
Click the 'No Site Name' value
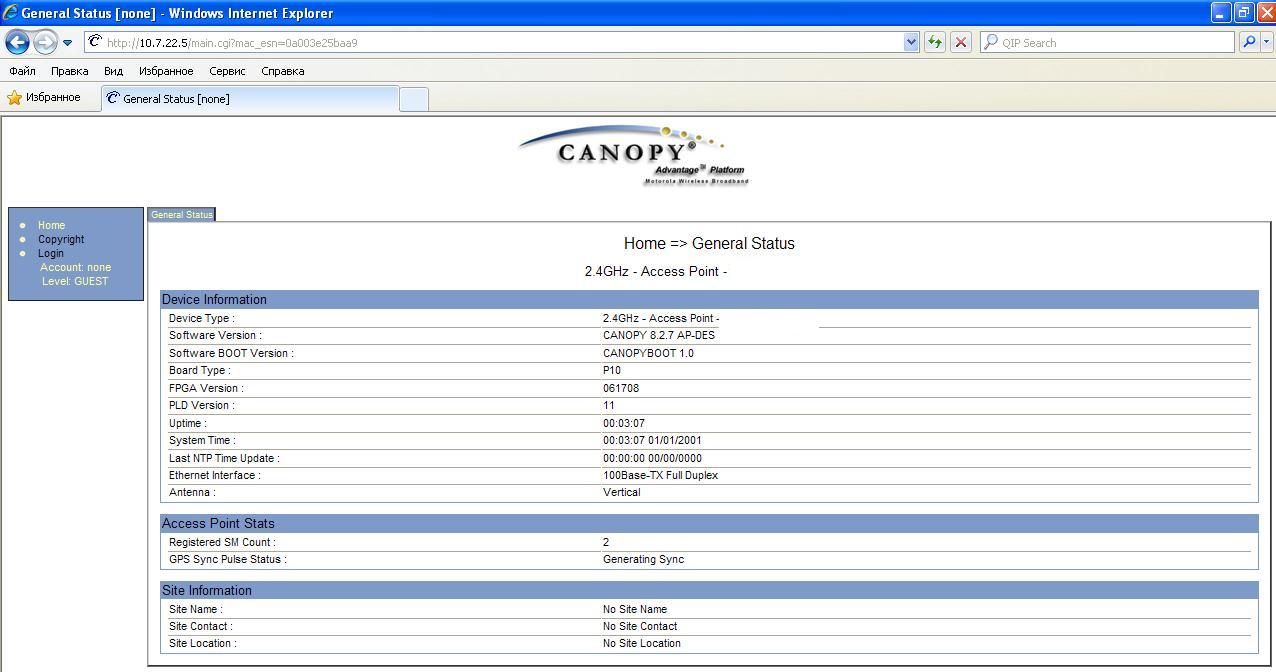pyautogui.click(x=635, y=609)
